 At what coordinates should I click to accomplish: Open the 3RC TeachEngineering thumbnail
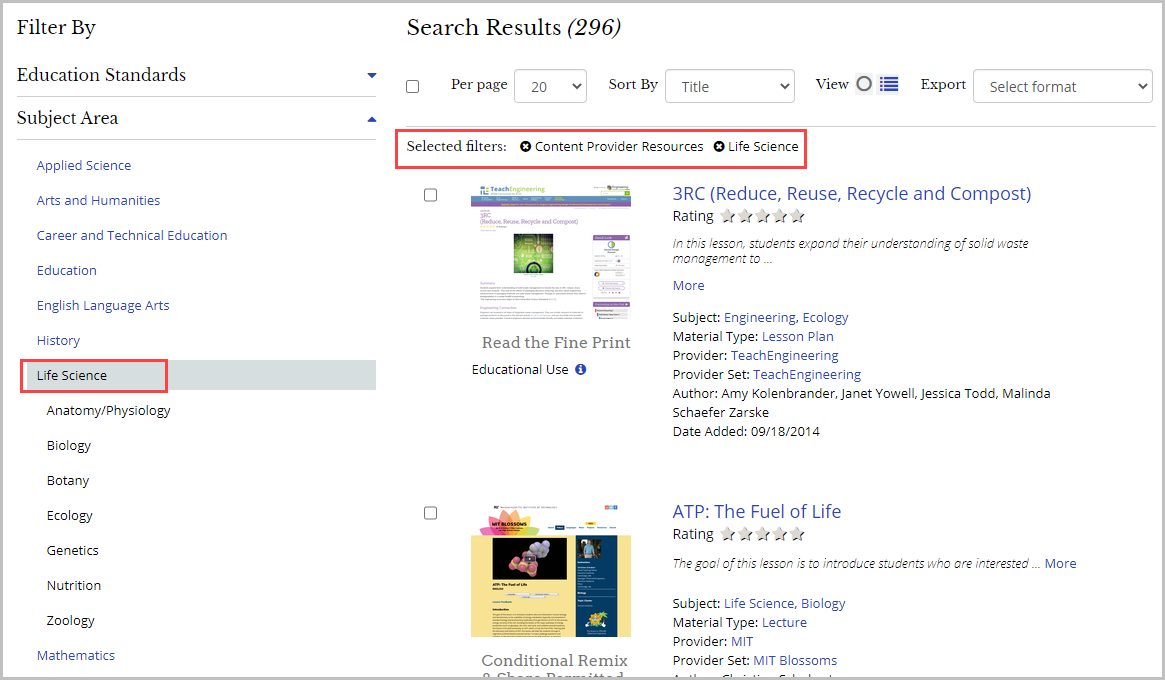(x=551, y=251)
